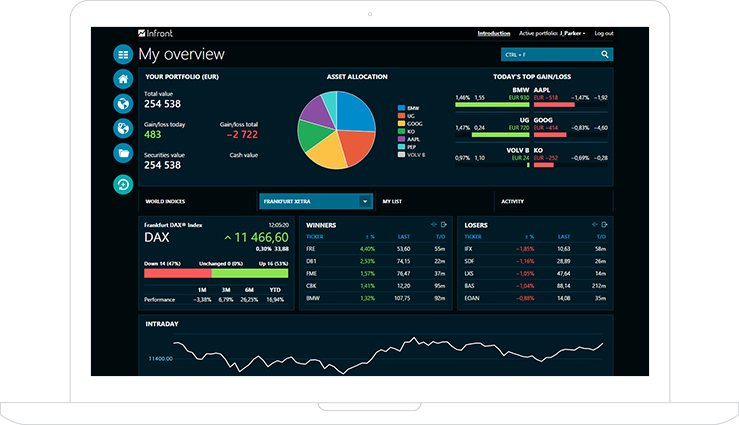The image size is (739, 425).
Task: Click the Losers panel export icon
Action: click(604, 225)
